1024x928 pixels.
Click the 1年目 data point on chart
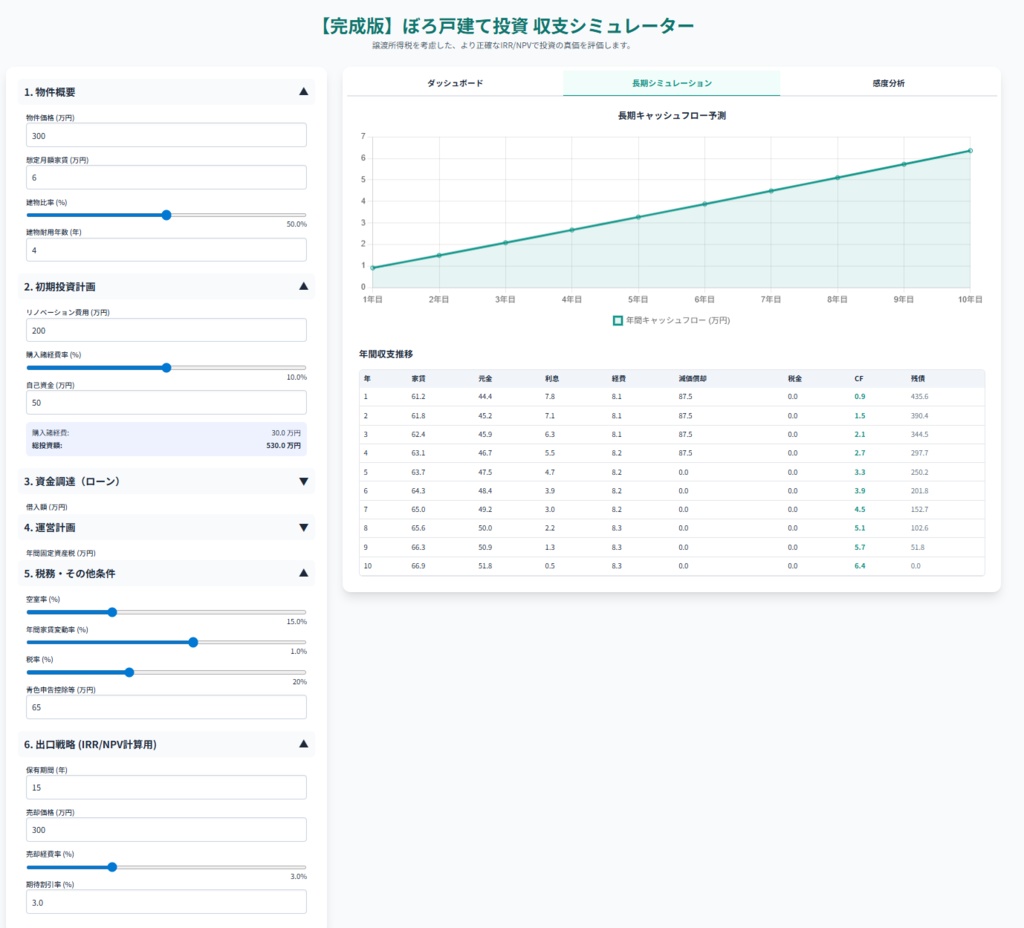[x=373, y=268]
